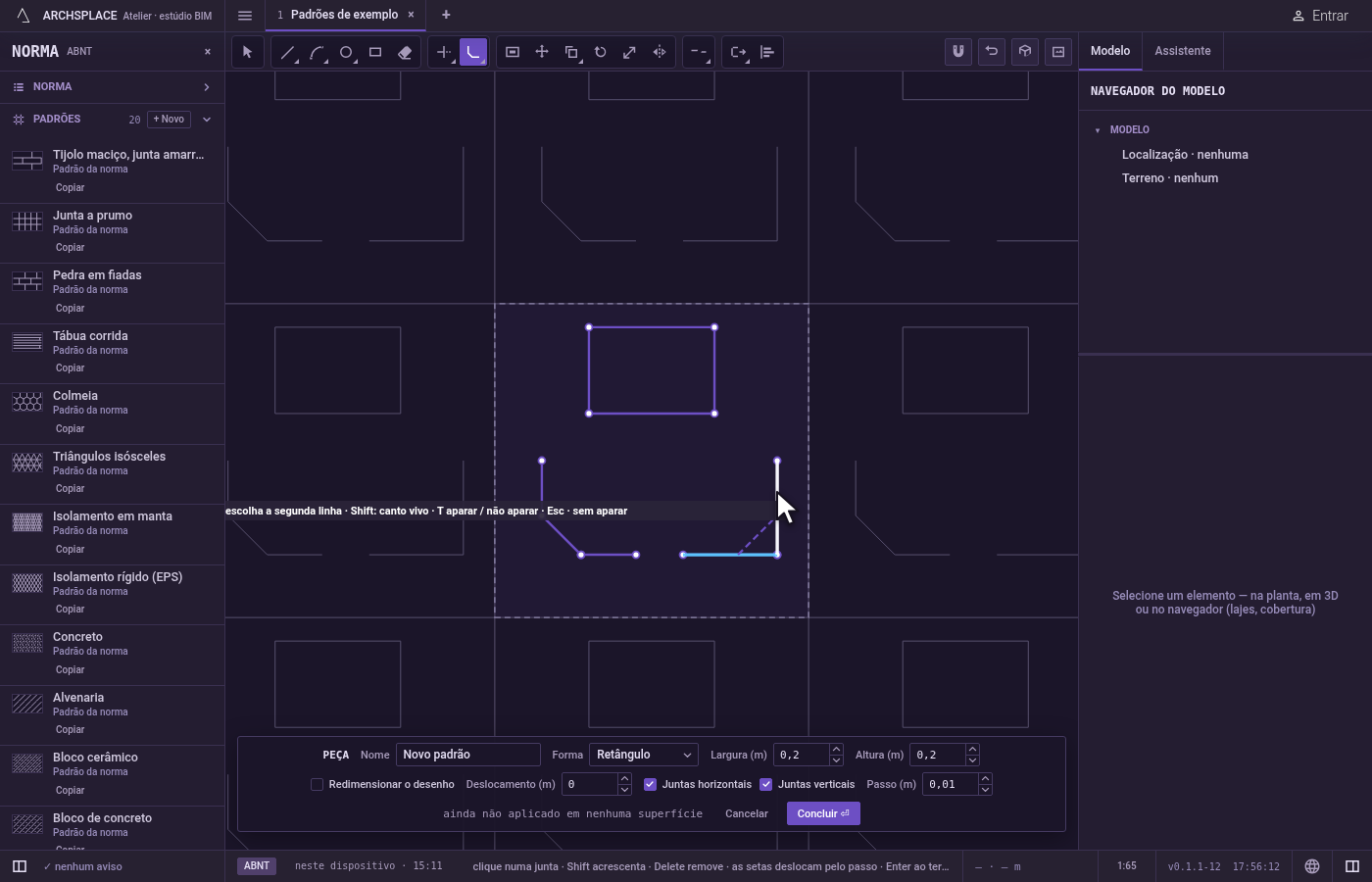Select the arrow selection tool
This screenshot has height=882, width=1372.
point(247,52)
